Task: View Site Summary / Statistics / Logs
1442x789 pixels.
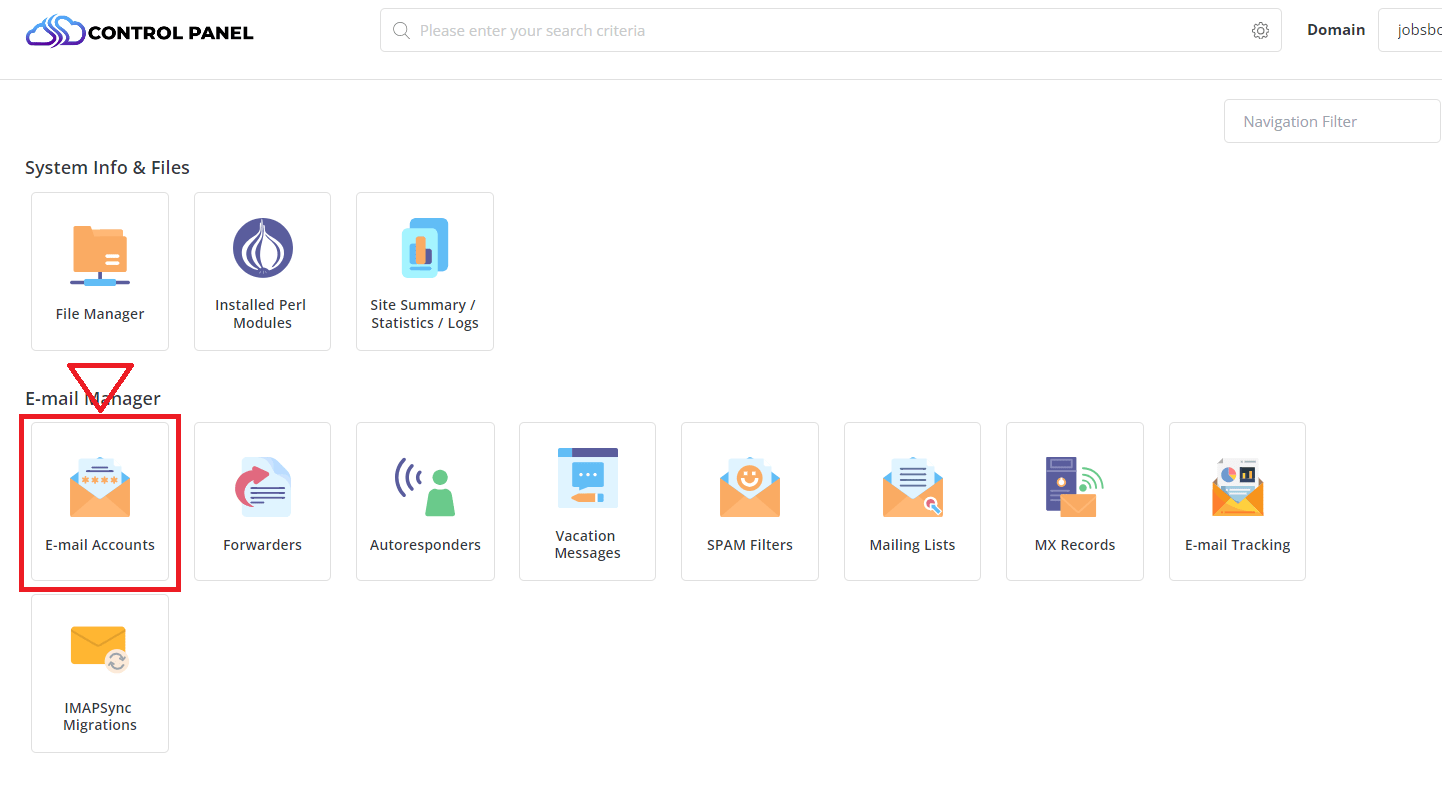Action: (x=424, y=270)
